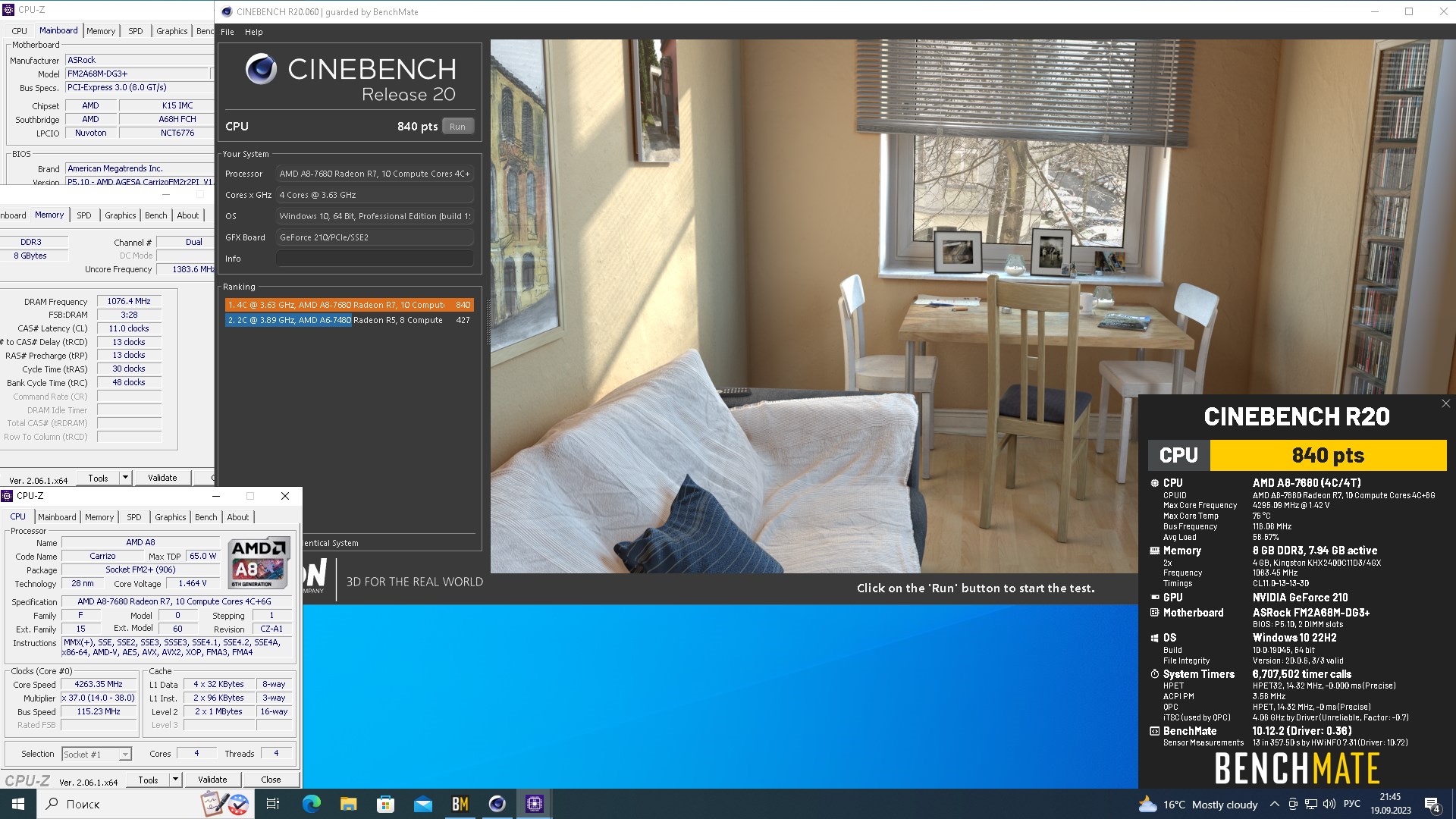Screen dimensions: 1456x819
Task: Open the Socket #1 selection dropdown
Action: (97, 754)
